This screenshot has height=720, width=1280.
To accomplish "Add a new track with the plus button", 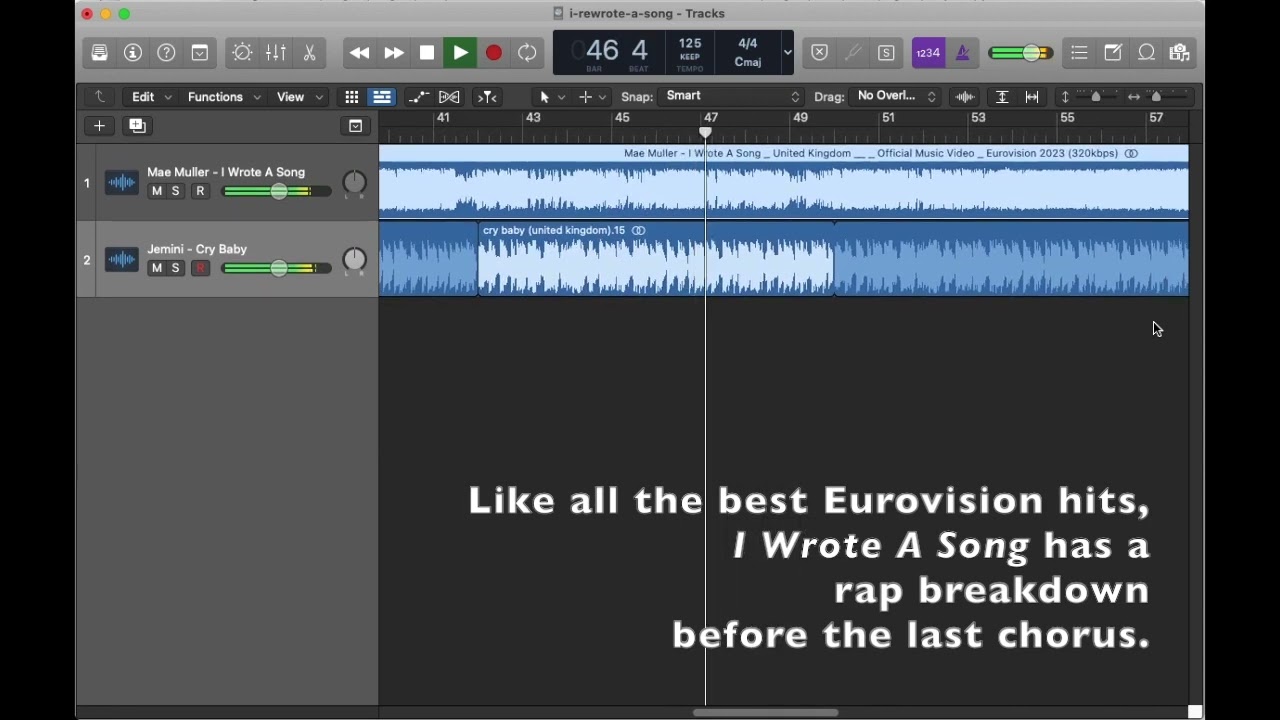I will (99, 126).
